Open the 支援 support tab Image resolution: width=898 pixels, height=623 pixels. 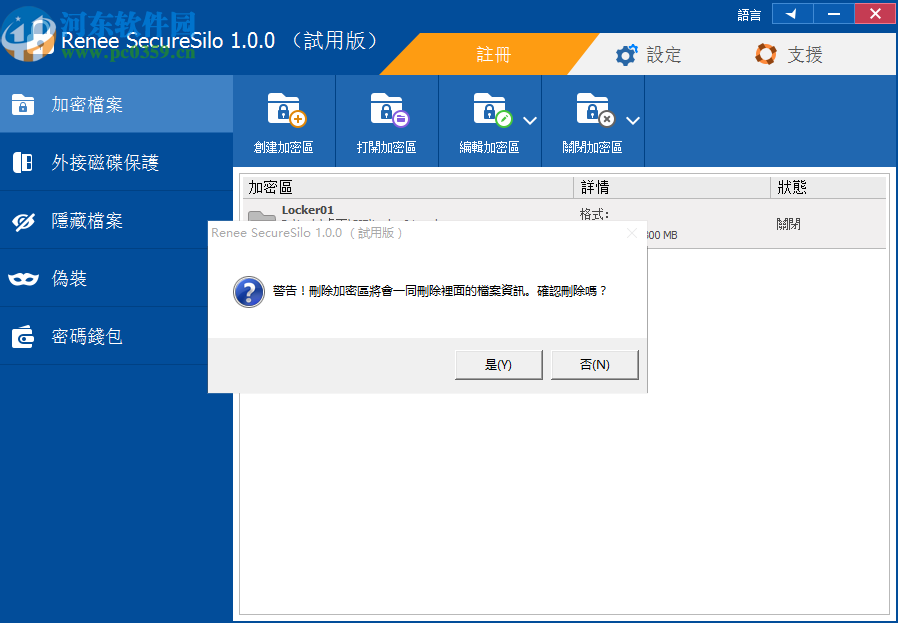788,54
